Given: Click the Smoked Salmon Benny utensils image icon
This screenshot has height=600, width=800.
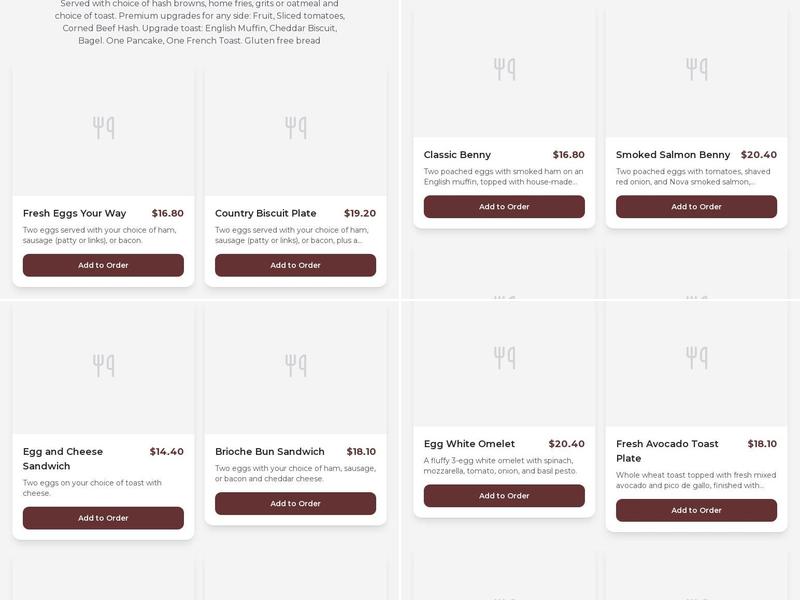Looking at the screenshot, I should tap(697, 69).
